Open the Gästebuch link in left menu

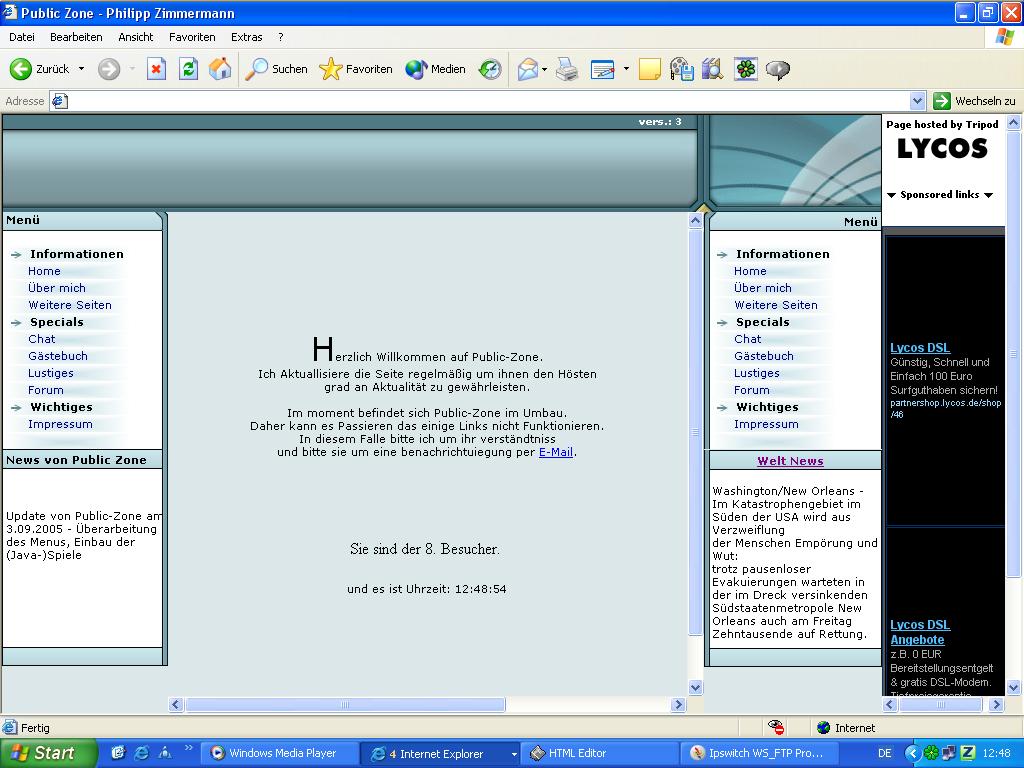pos(58,356)
